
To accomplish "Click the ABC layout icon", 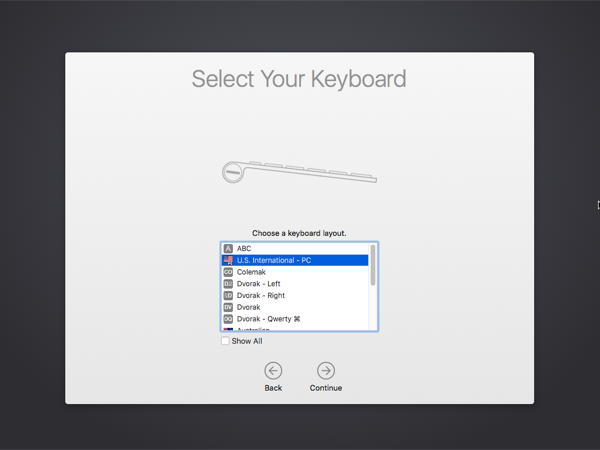I will (x=228, y=248).
